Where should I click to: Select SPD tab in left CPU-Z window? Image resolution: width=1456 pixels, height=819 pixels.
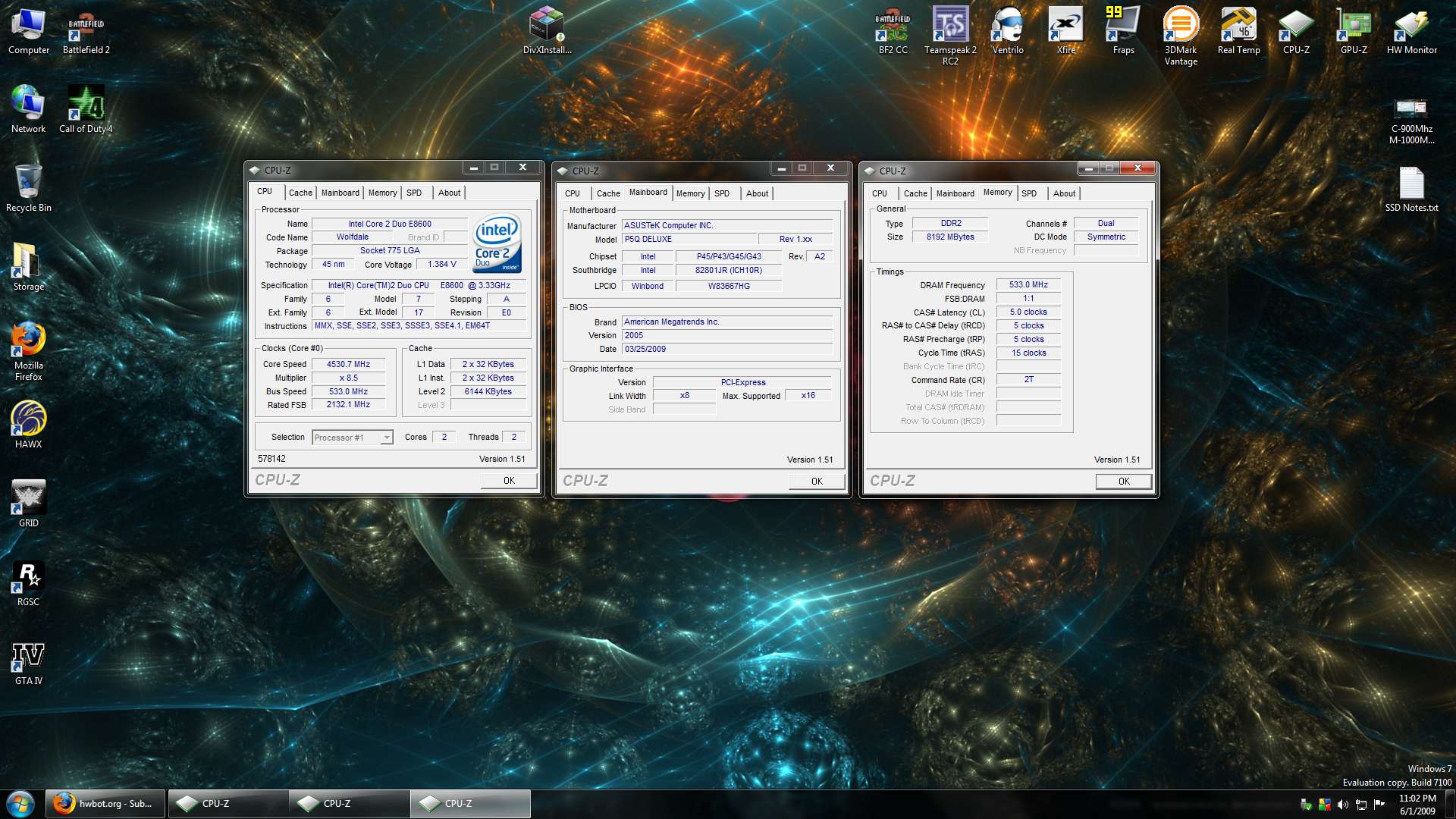pos(414,193)
